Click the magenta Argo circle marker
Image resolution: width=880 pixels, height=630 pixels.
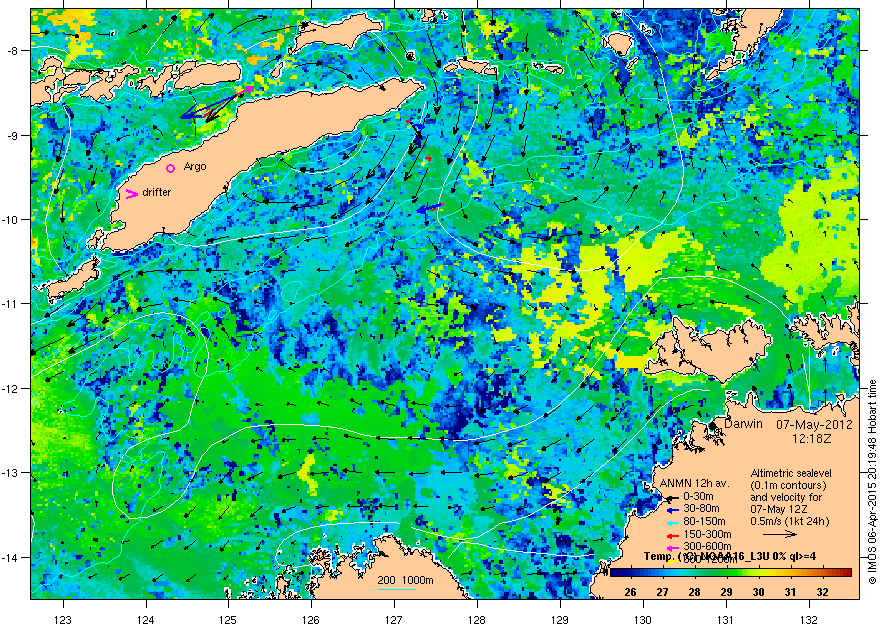click(171, 168)
